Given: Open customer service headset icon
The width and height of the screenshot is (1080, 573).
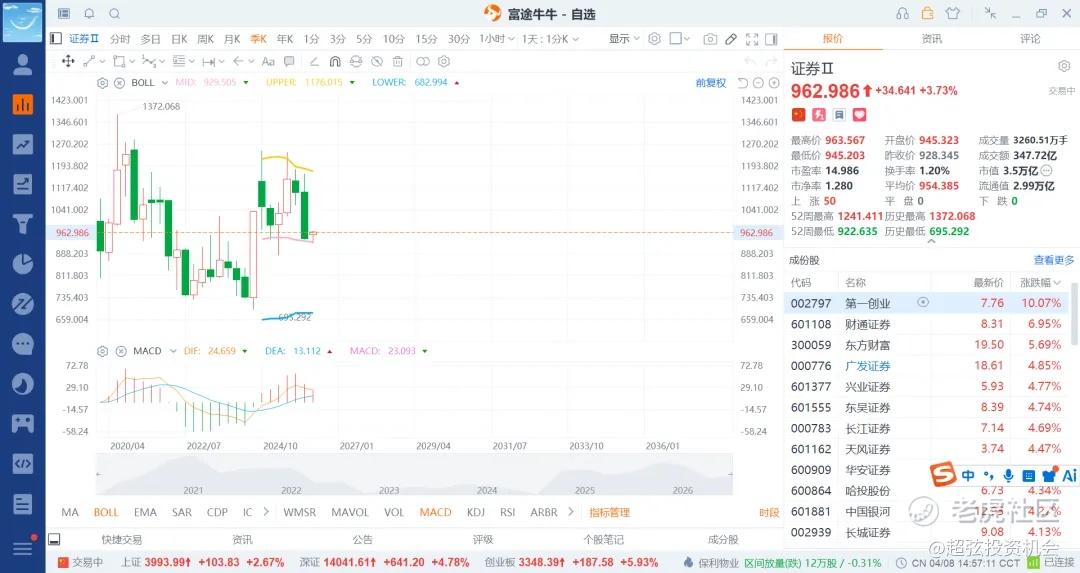Looking at the screenshot, I should 903,13.
